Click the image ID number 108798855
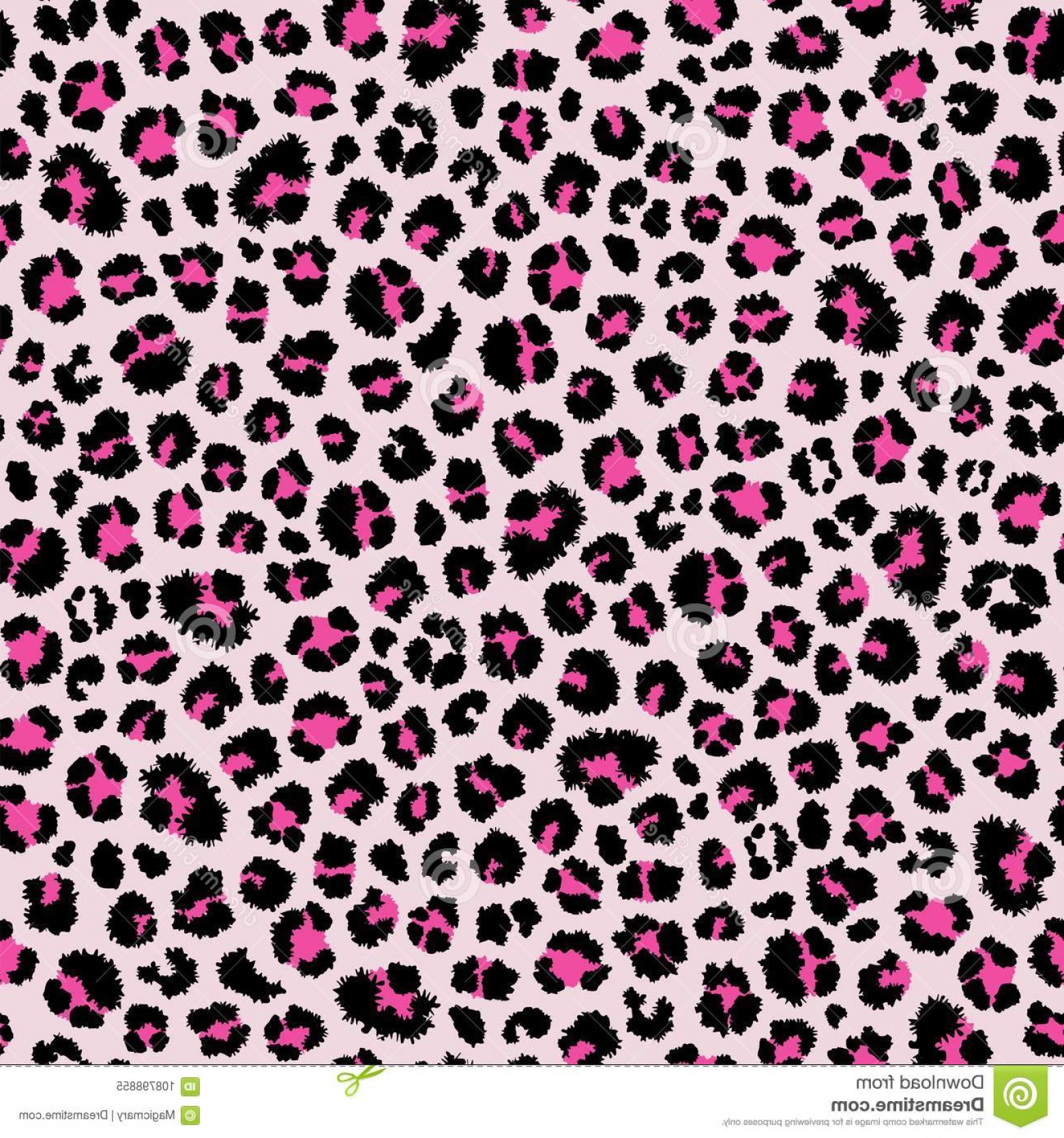The width and height of the screenshot is (1064, 1138). [x=146, y=1085]
